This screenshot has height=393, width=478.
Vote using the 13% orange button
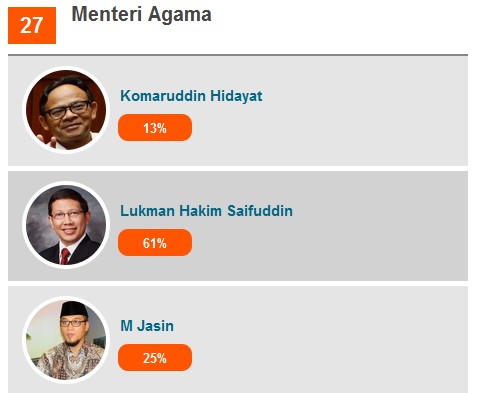coord(155,128)
